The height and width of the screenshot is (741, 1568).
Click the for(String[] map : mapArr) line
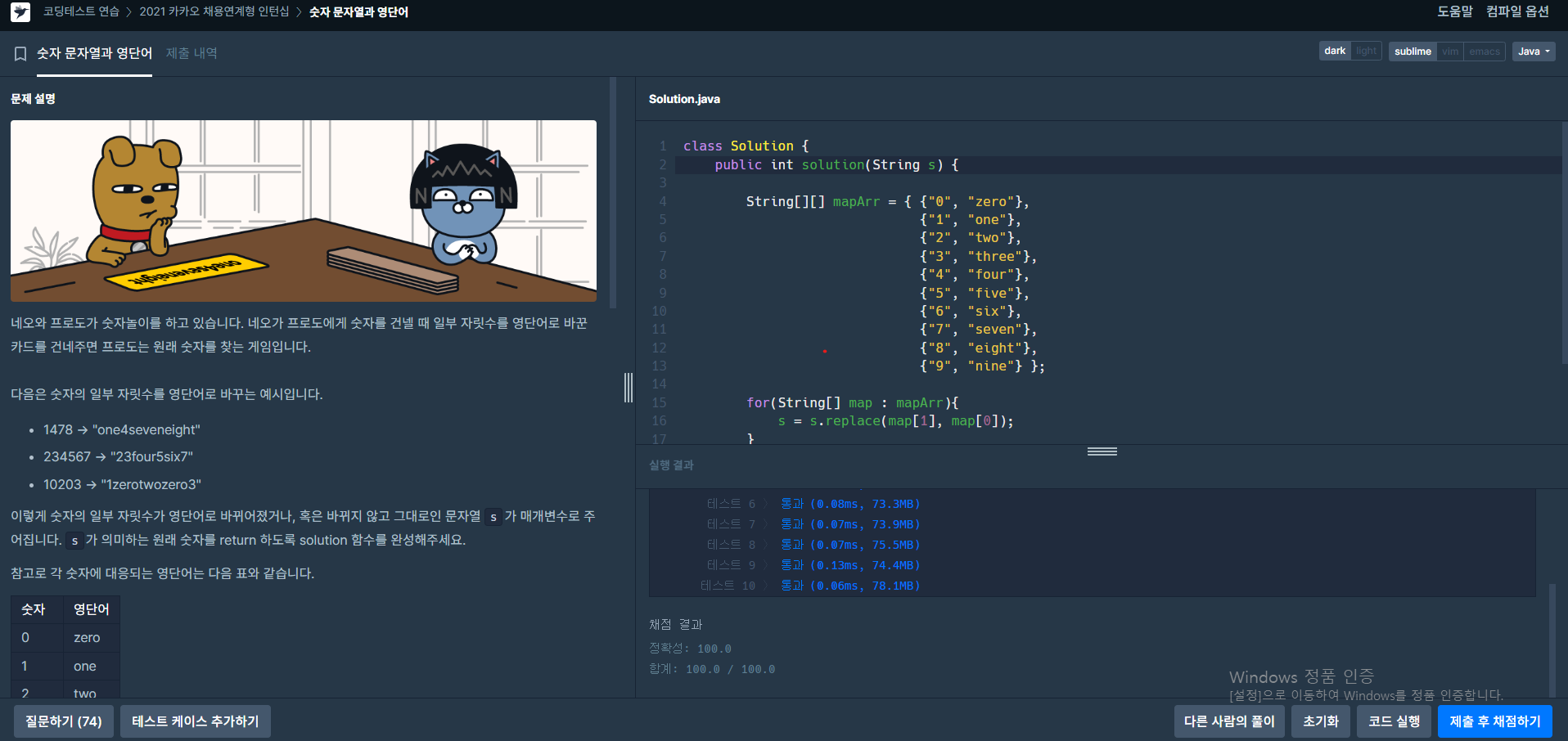click(x=852, y=402)
